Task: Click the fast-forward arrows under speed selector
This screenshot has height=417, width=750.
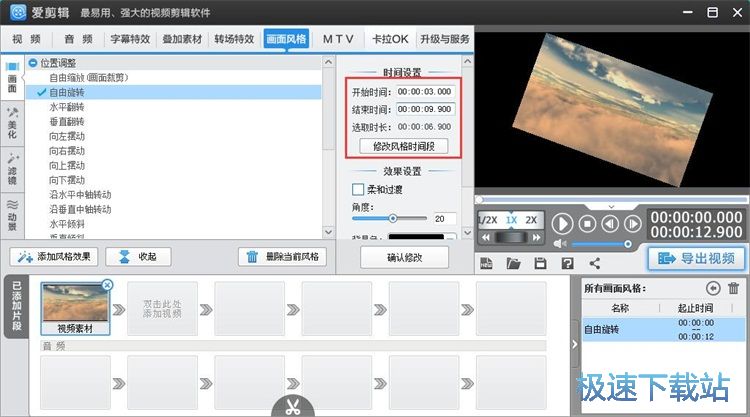Action: 536,237
